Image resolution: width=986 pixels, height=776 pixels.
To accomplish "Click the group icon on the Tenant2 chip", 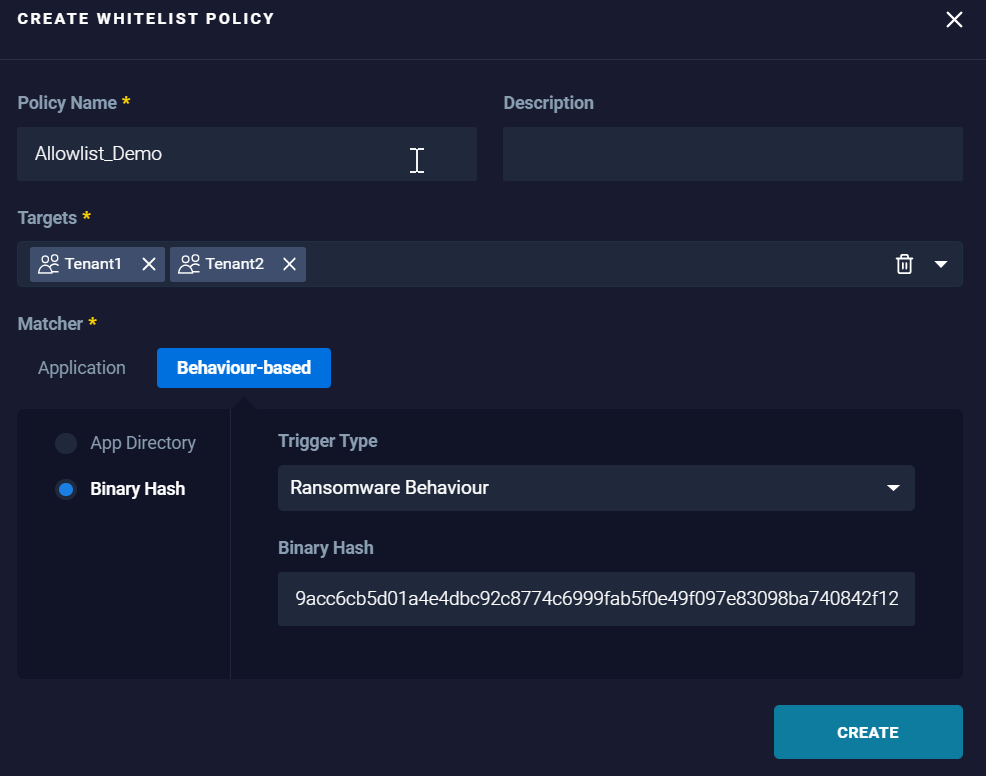I will [188, 264].
